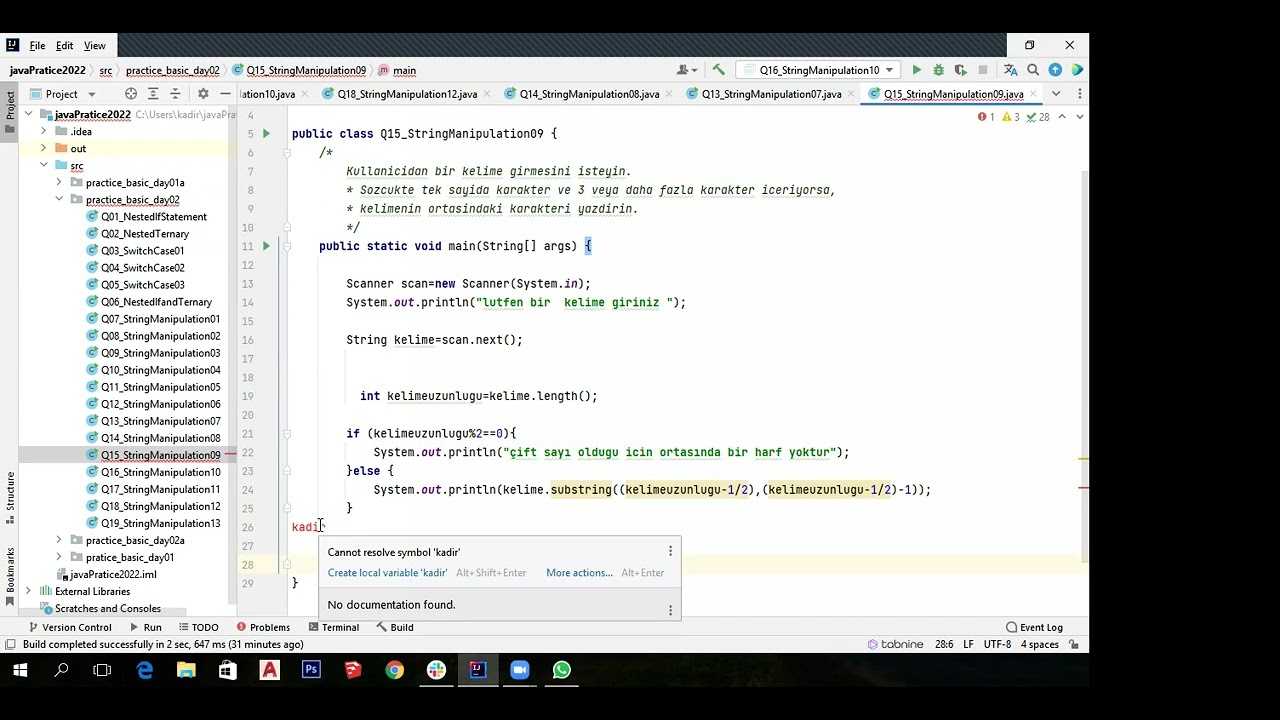Close the Q15_StringManipulation09.java tab
1280x720 pixels.
tap(1033, 94)
